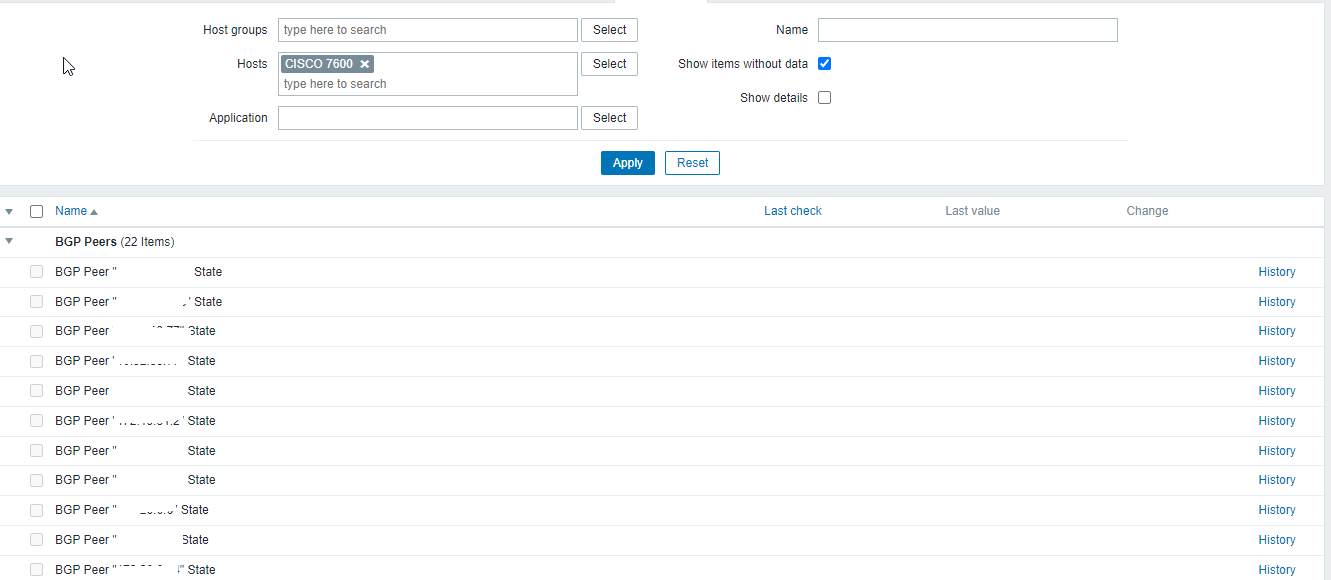Open Select dialog for Host groups
Image resolution: width=1331 pixels, height=580 pixels.
(x=609, y=30)
